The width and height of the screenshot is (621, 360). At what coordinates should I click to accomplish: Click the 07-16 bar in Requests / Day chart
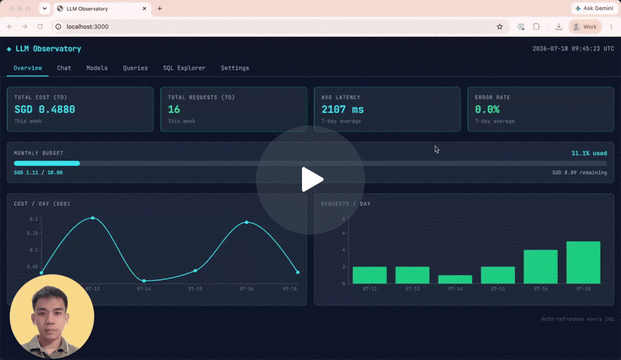tap(541, 267)
